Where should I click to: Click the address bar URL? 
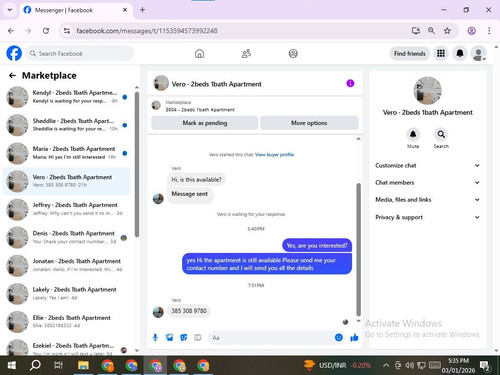tap(147, 31)
